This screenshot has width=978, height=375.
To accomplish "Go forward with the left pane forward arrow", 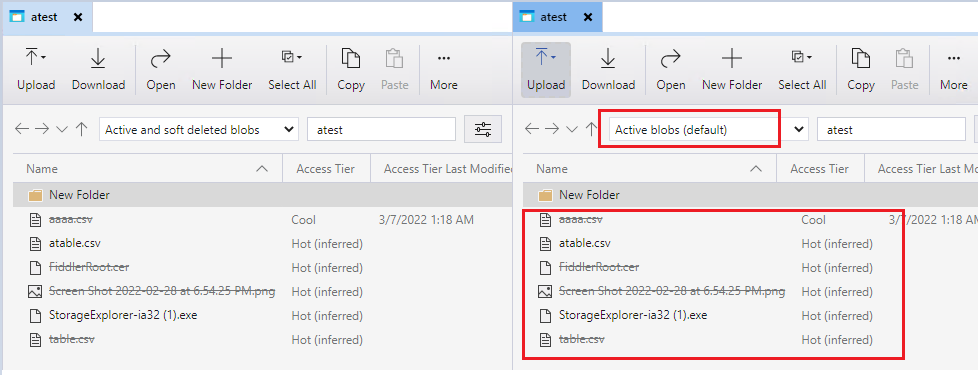I will 42,129.
